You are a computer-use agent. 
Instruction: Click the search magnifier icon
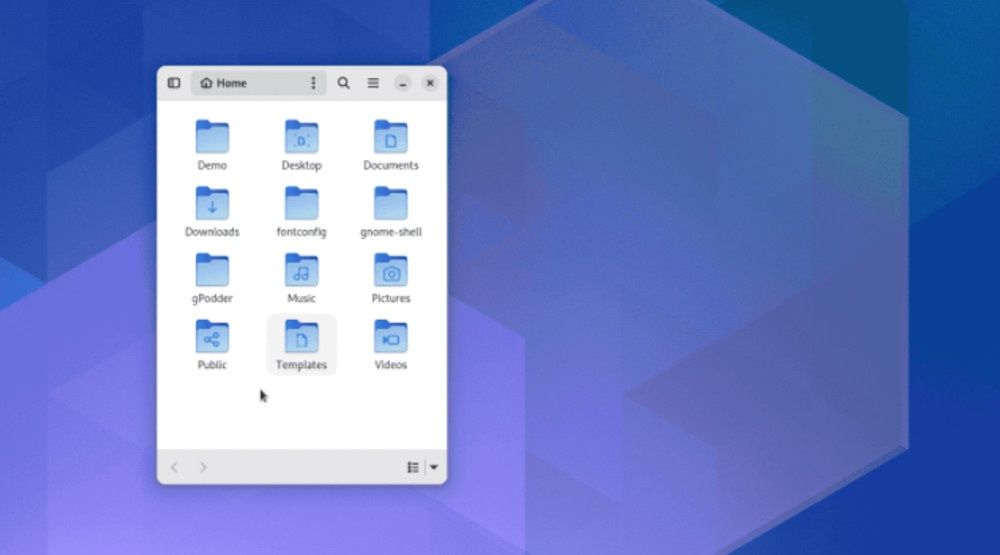[x=343, y=83]
